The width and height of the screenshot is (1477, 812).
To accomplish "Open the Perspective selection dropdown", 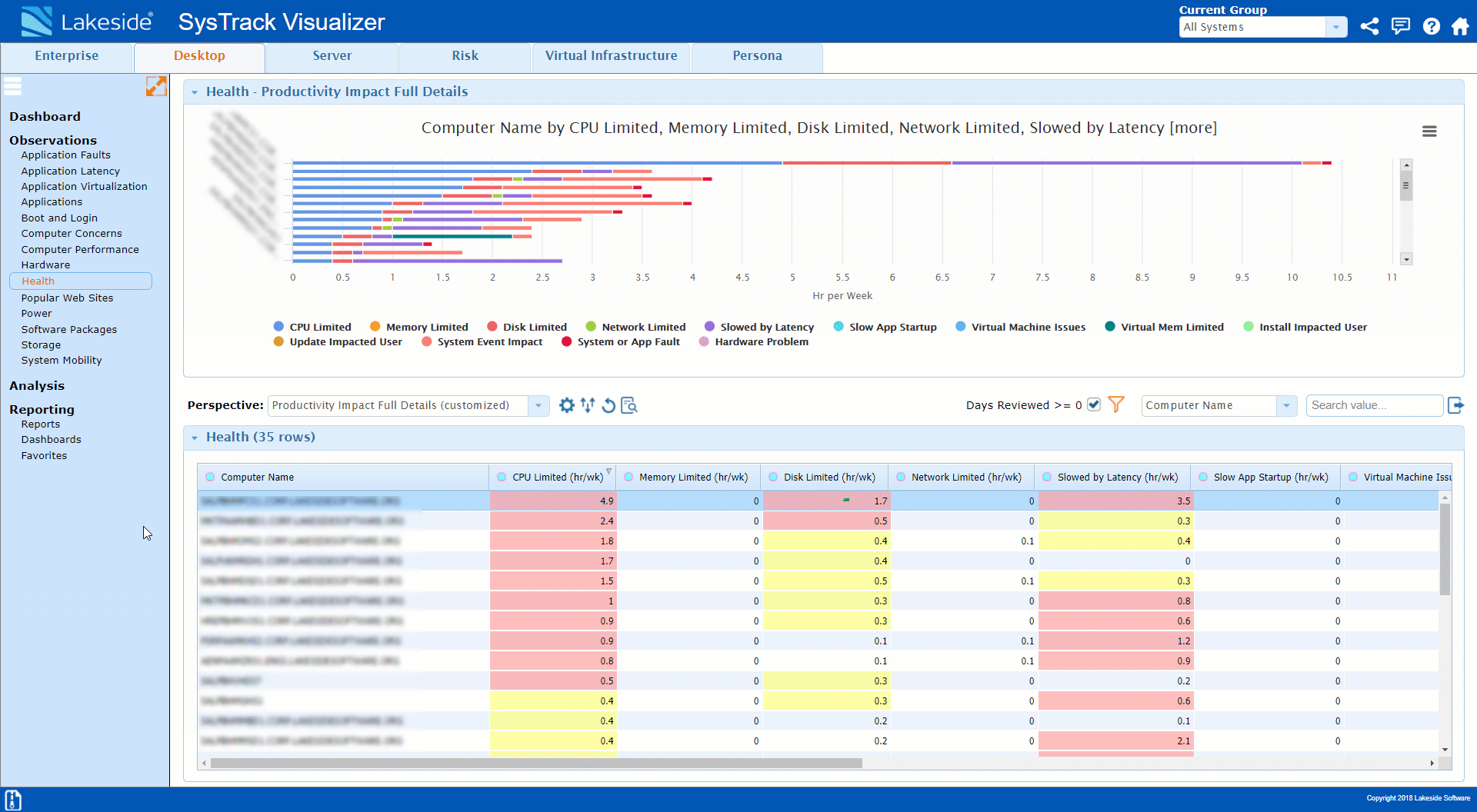I will (x=538, y=405).
